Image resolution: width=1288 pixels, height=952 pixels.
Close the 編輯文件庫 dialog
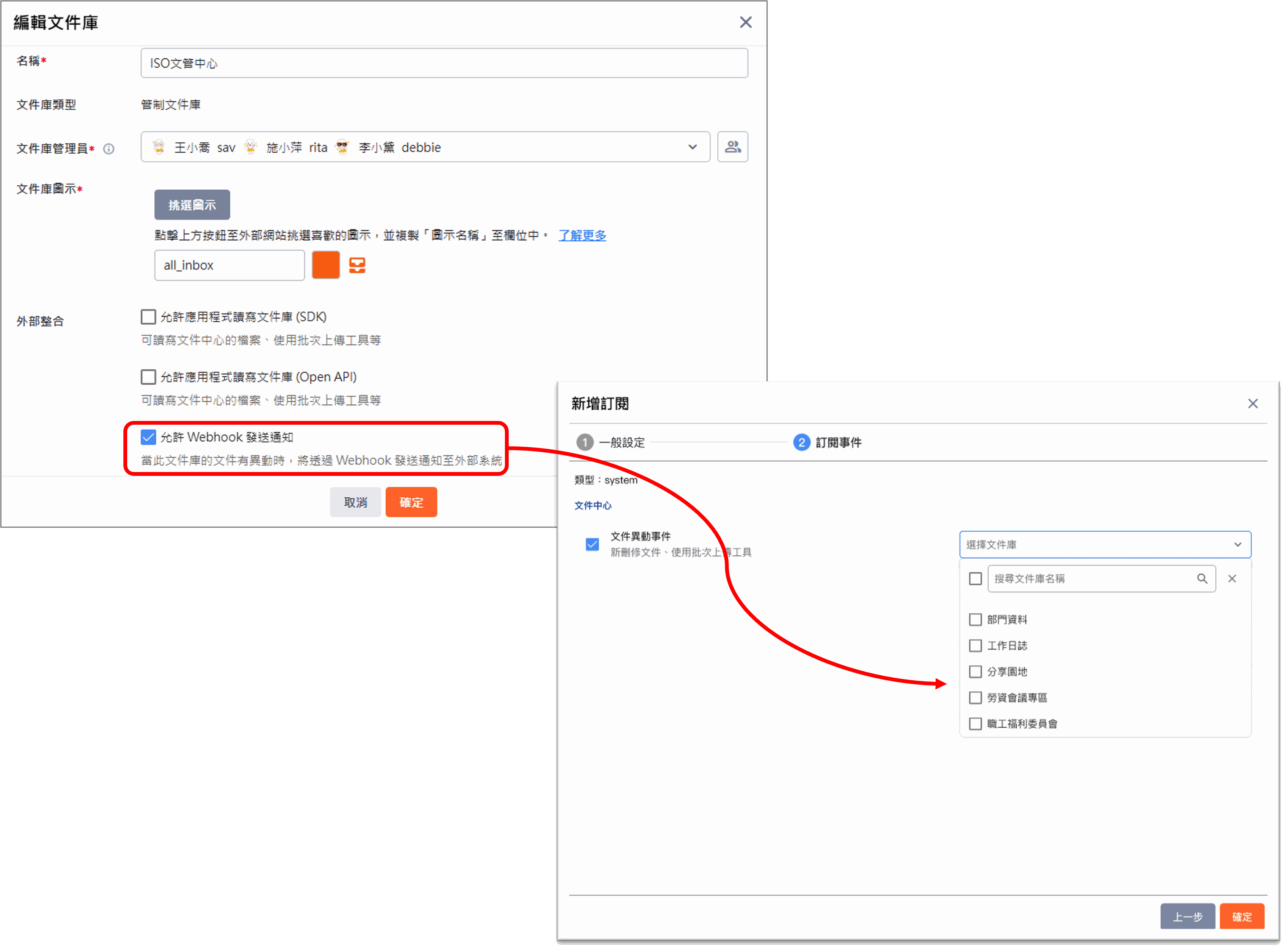click(x=745, y=22)
